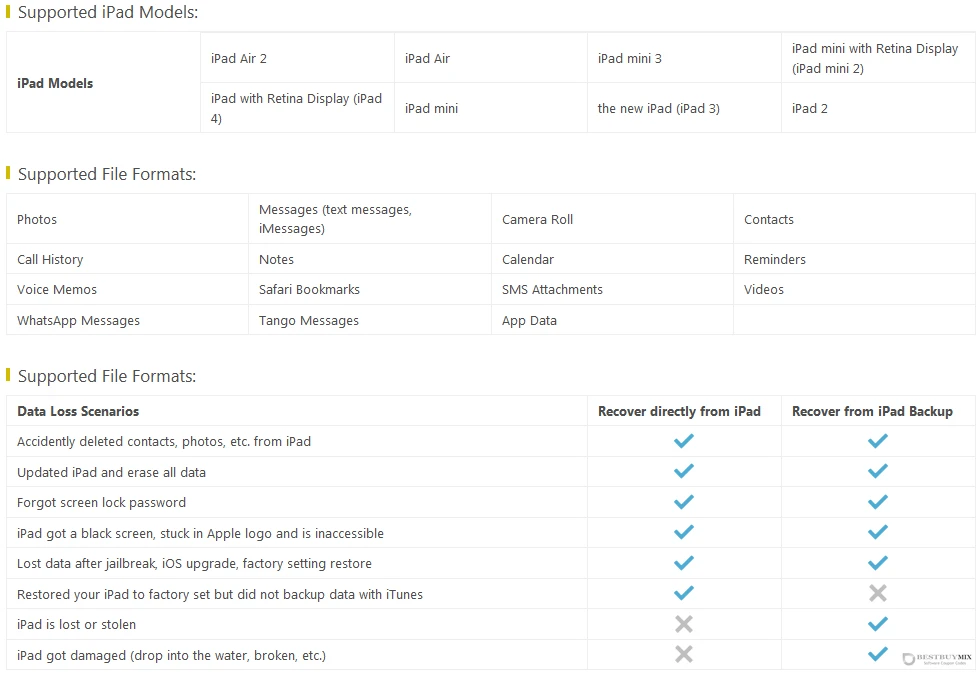979x673 pixels.
Task: Click checkmark for forgot password under Recover directly
Action: [x=684, y=501]
